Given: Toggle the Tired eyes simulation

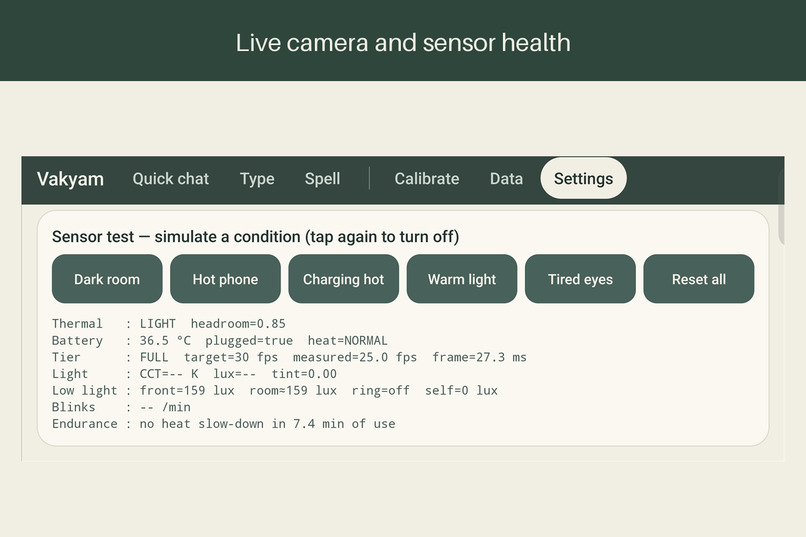Looking at the screenshot, I should (x=580, y=279).
